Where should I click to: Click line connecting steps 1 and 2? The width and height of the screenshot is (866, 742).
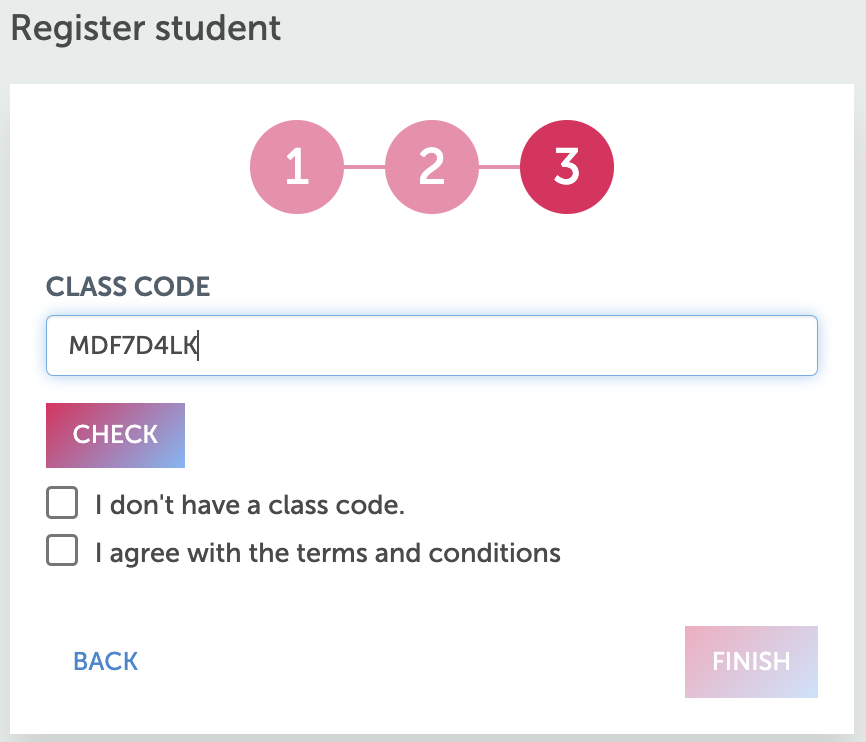(364, 168)
